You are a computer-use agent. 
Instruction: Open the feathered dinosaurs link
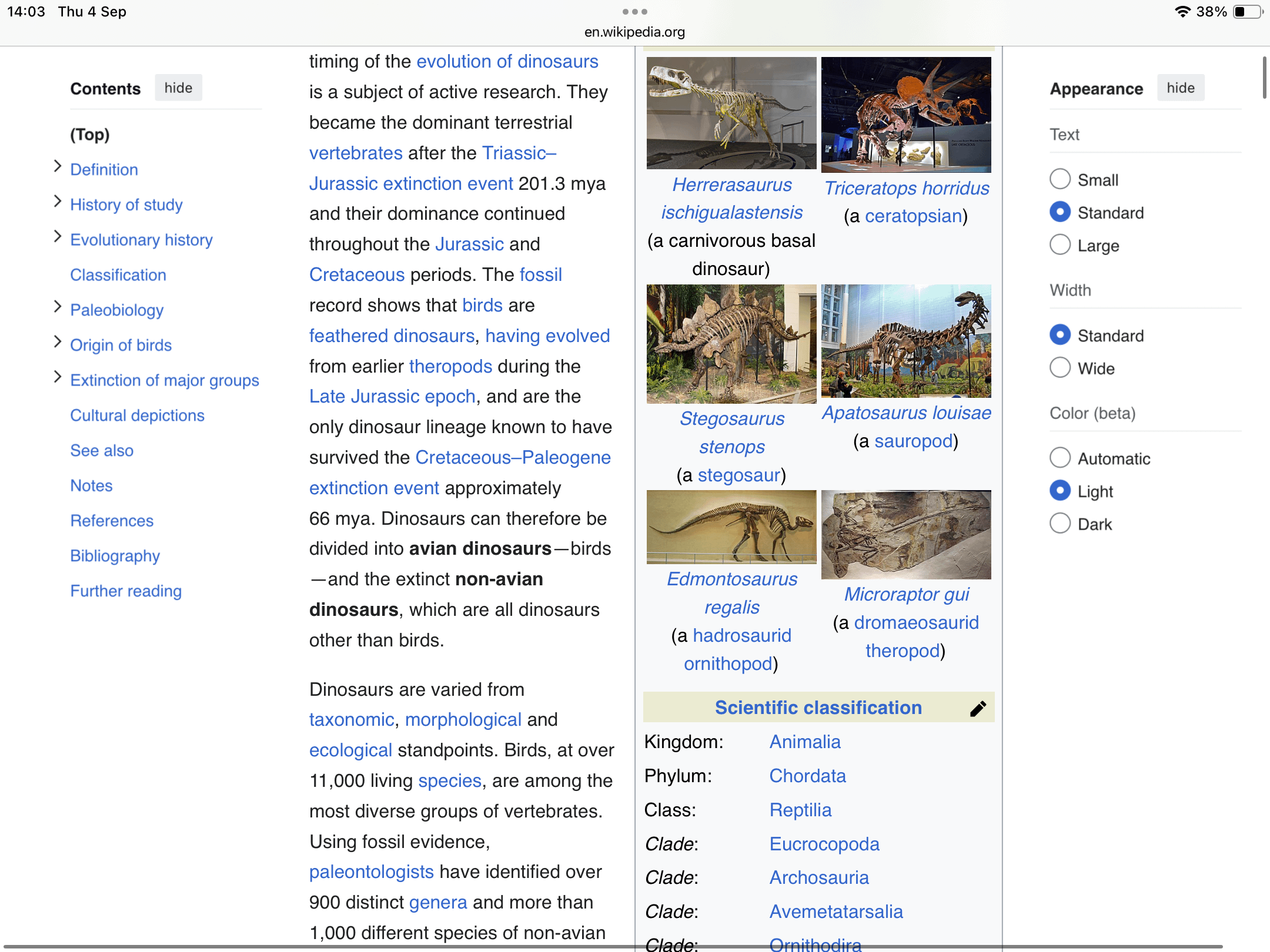392,336
